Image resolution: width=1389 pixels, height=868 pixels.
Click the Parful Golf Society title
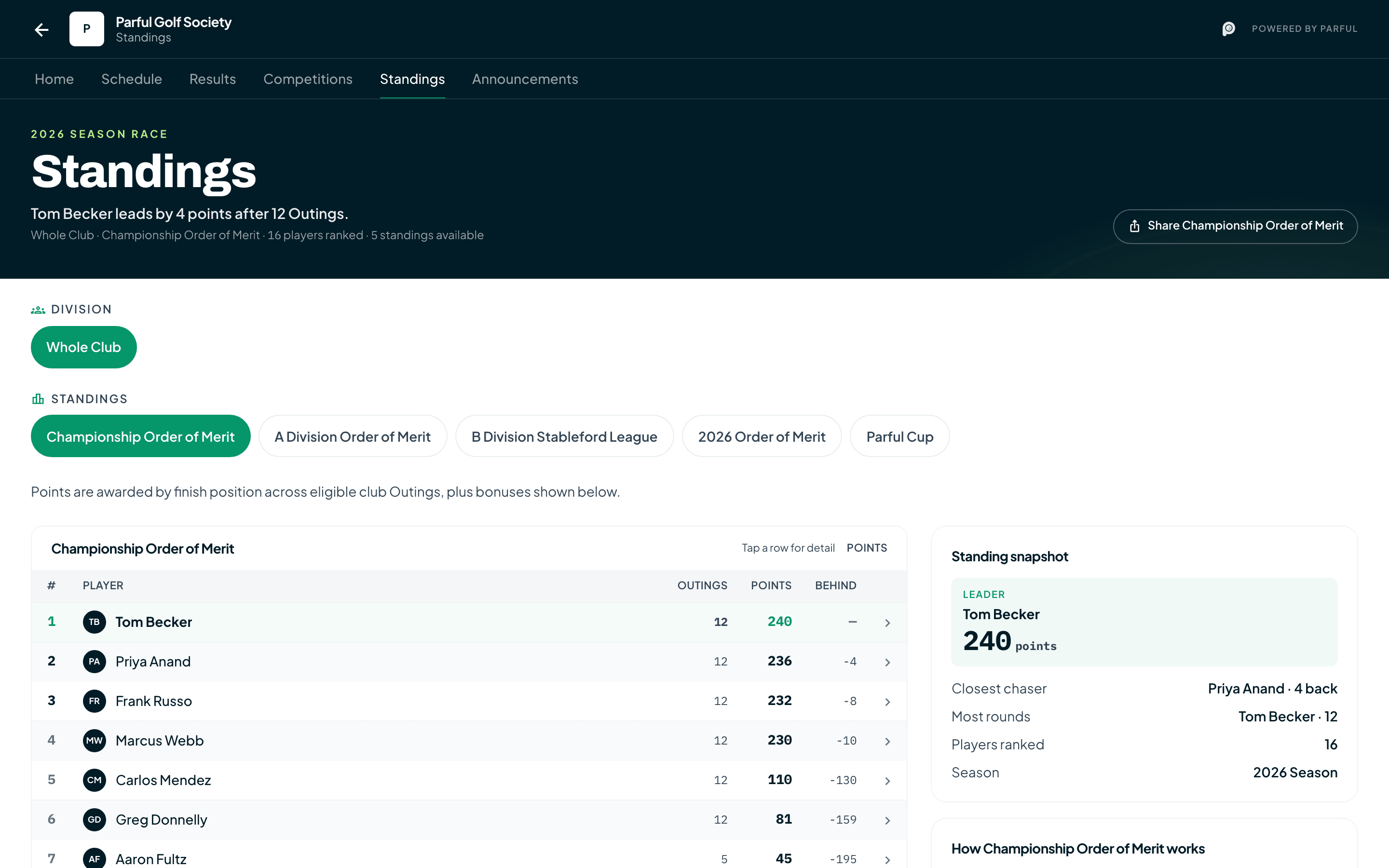[x=173, y=22]
